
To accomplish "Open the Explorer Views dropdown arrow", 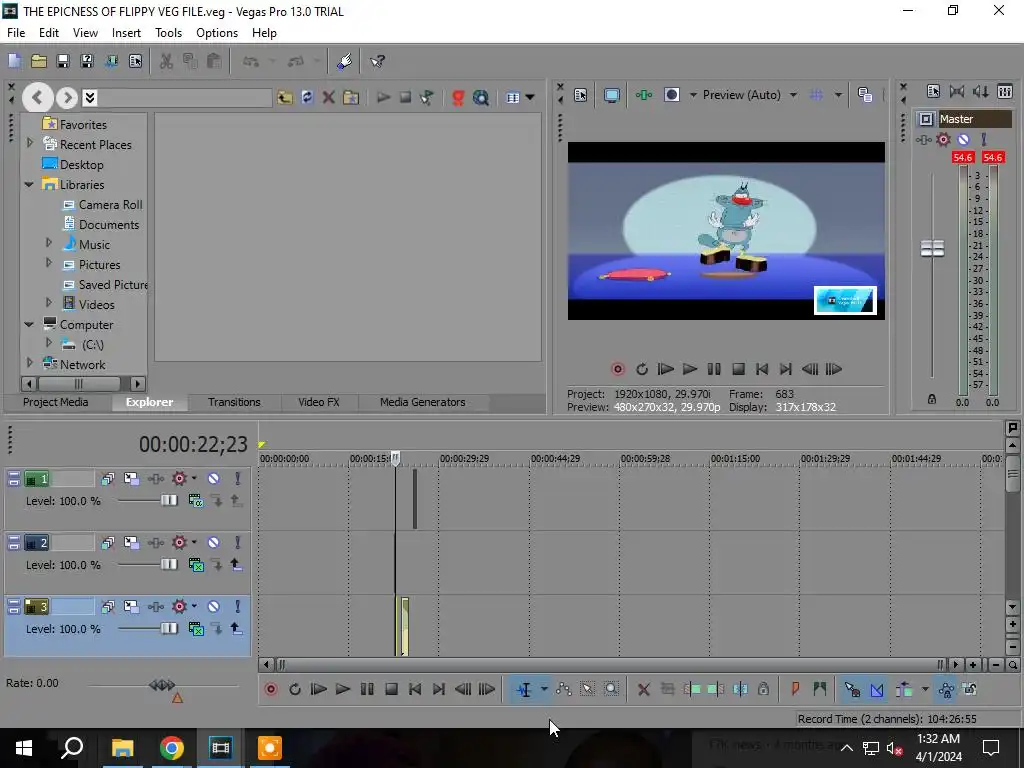I will 530,98.
